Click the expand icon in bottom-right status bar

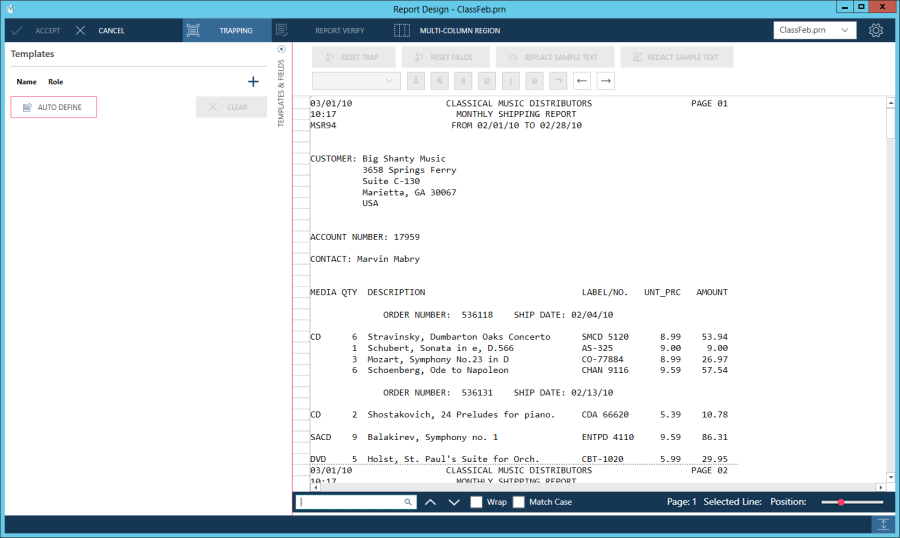883,524
